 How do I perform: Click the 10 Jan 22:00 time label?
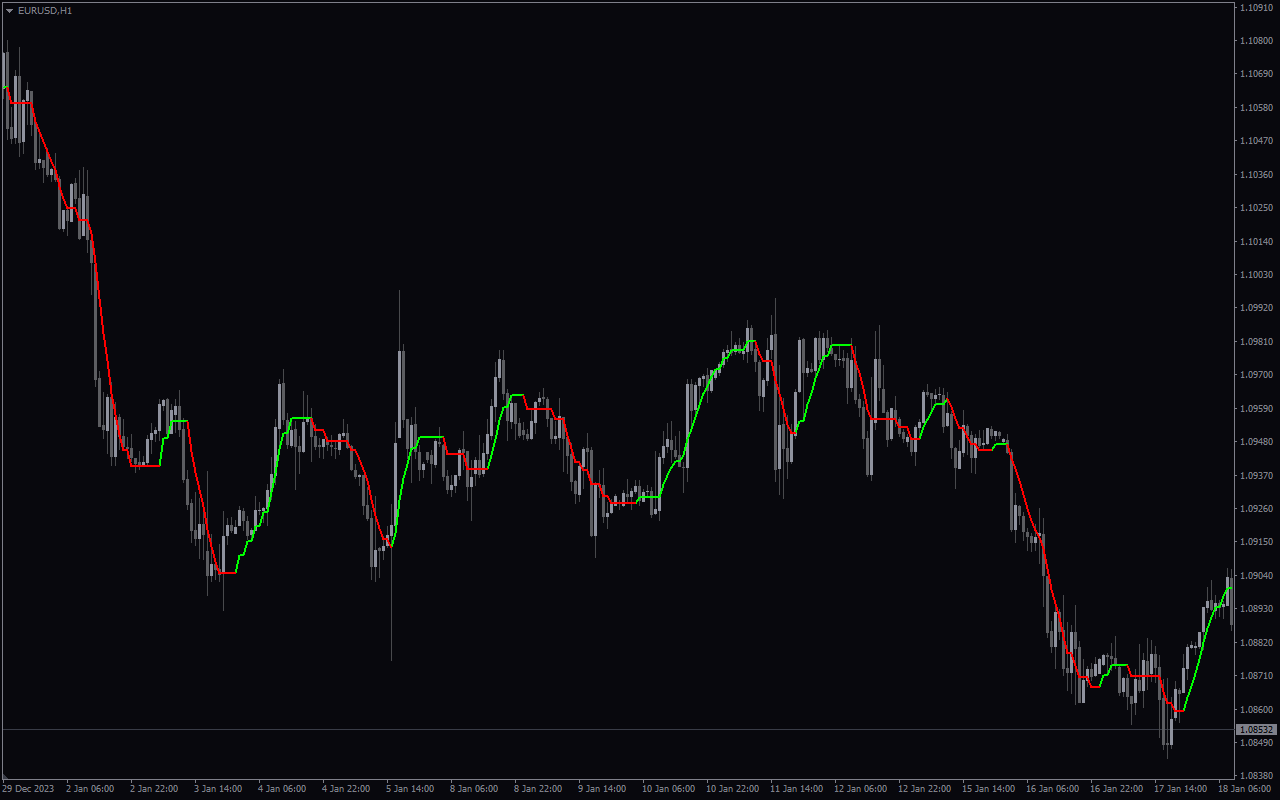tap(732, 789)
